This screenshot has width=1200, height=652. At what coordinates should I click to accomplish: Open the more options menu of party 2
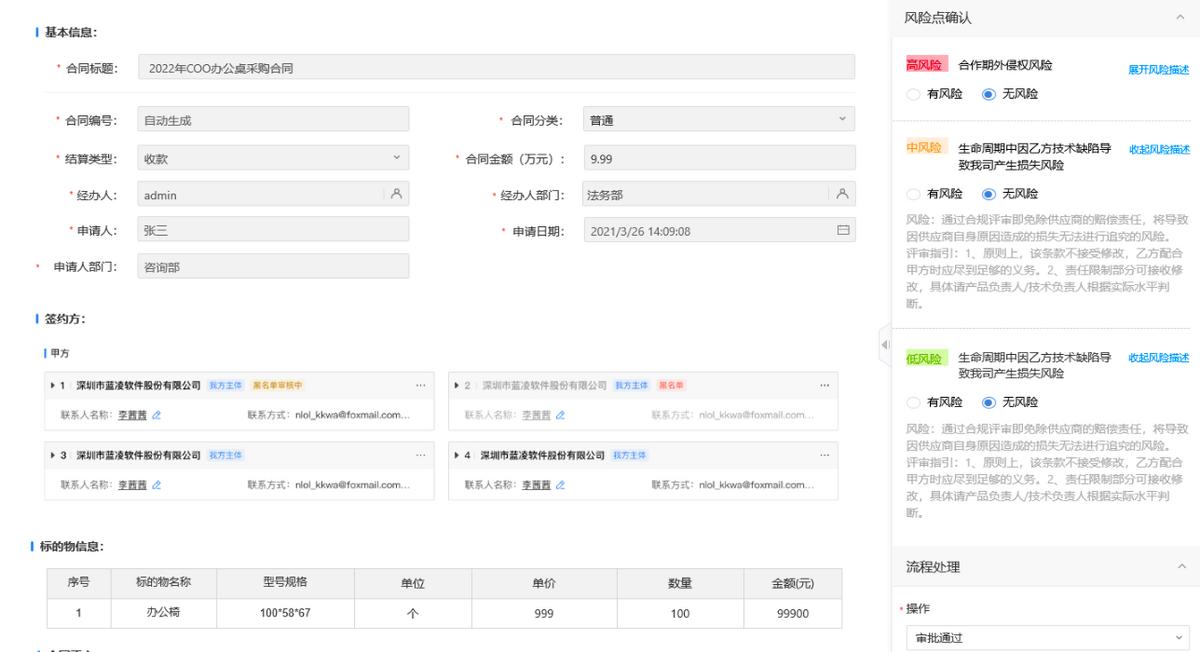click(x=824, y=385)
